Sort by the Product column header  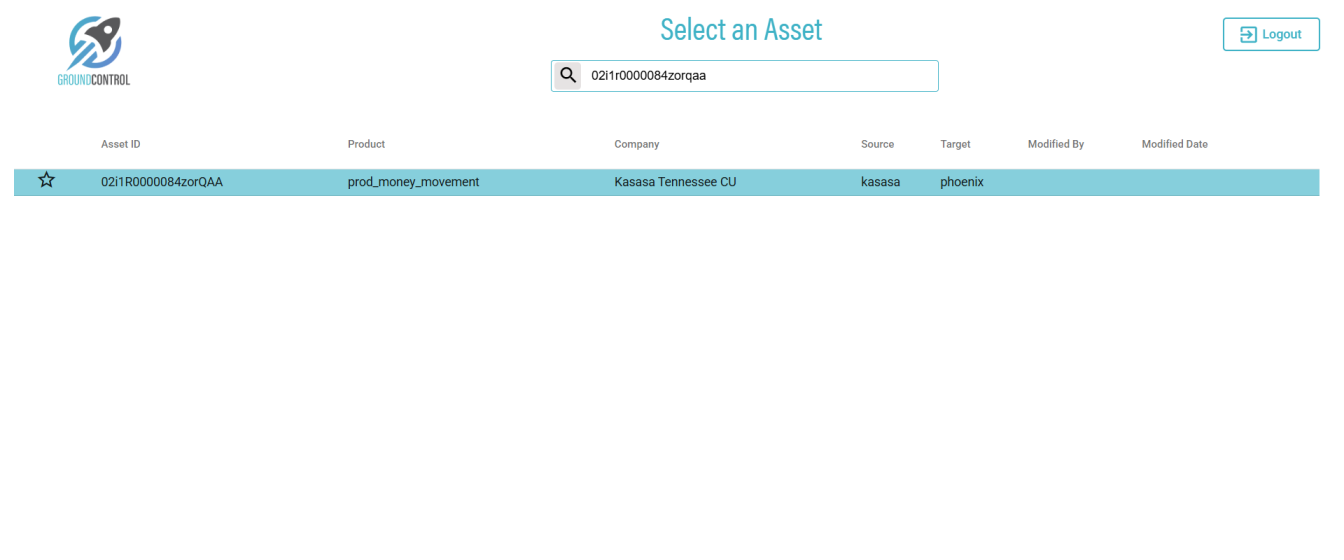pyautogui.click(x=366, y=144)
